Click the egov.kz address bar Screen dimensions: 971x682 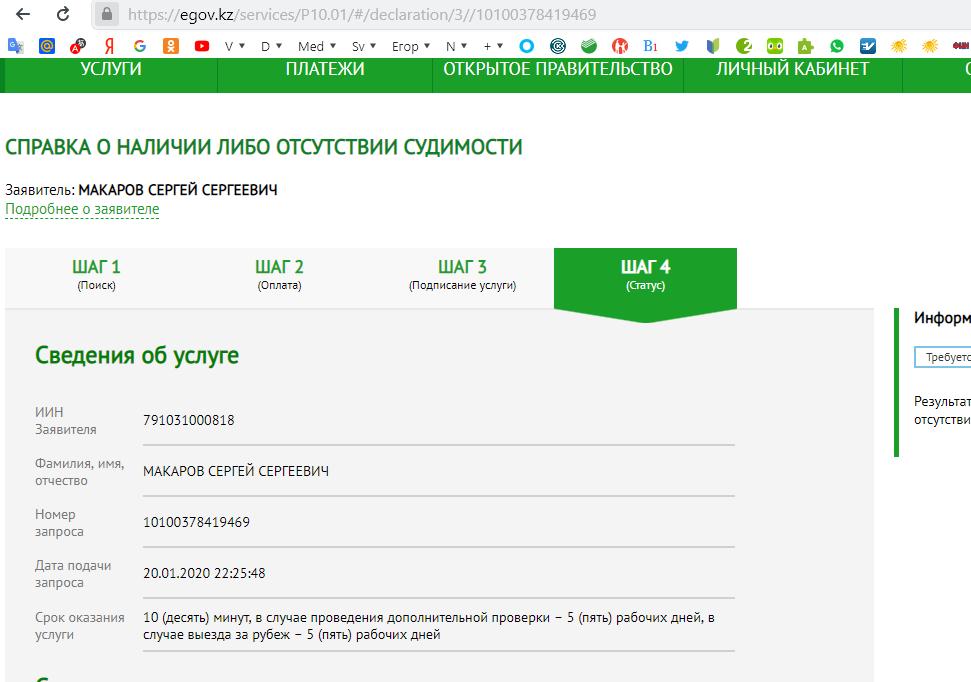500,15
